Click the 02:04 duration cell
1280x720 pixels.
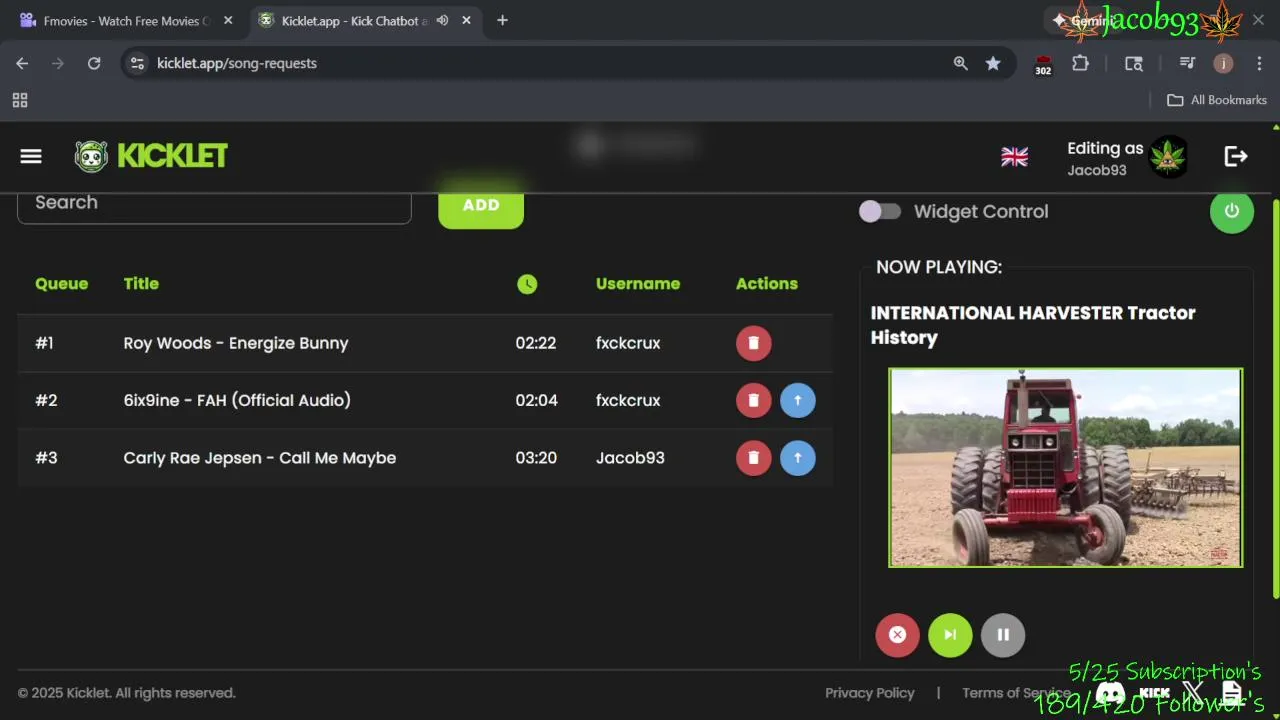click(536, 400)
